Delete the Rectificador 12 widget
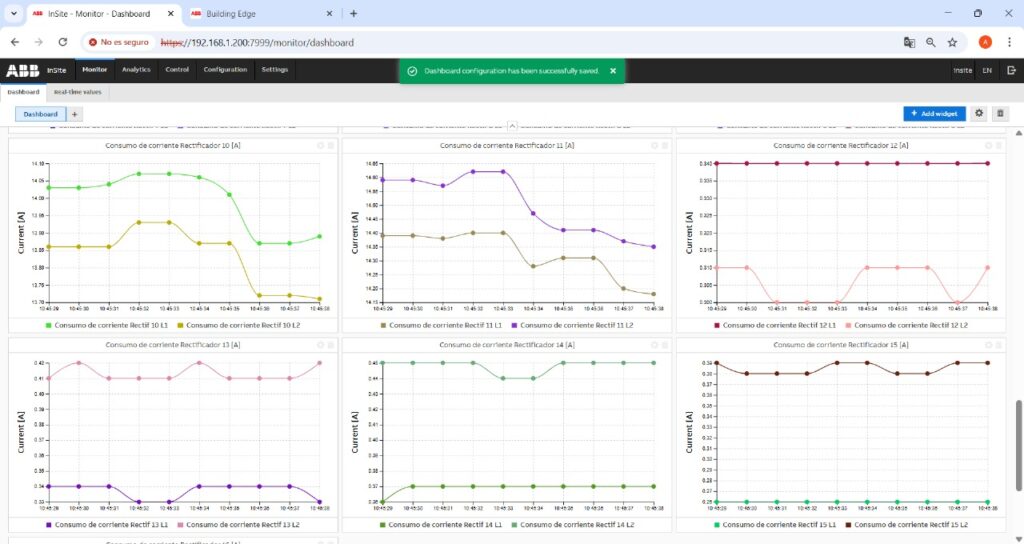Screen dimensions: 1024x544 coord(999,145)
